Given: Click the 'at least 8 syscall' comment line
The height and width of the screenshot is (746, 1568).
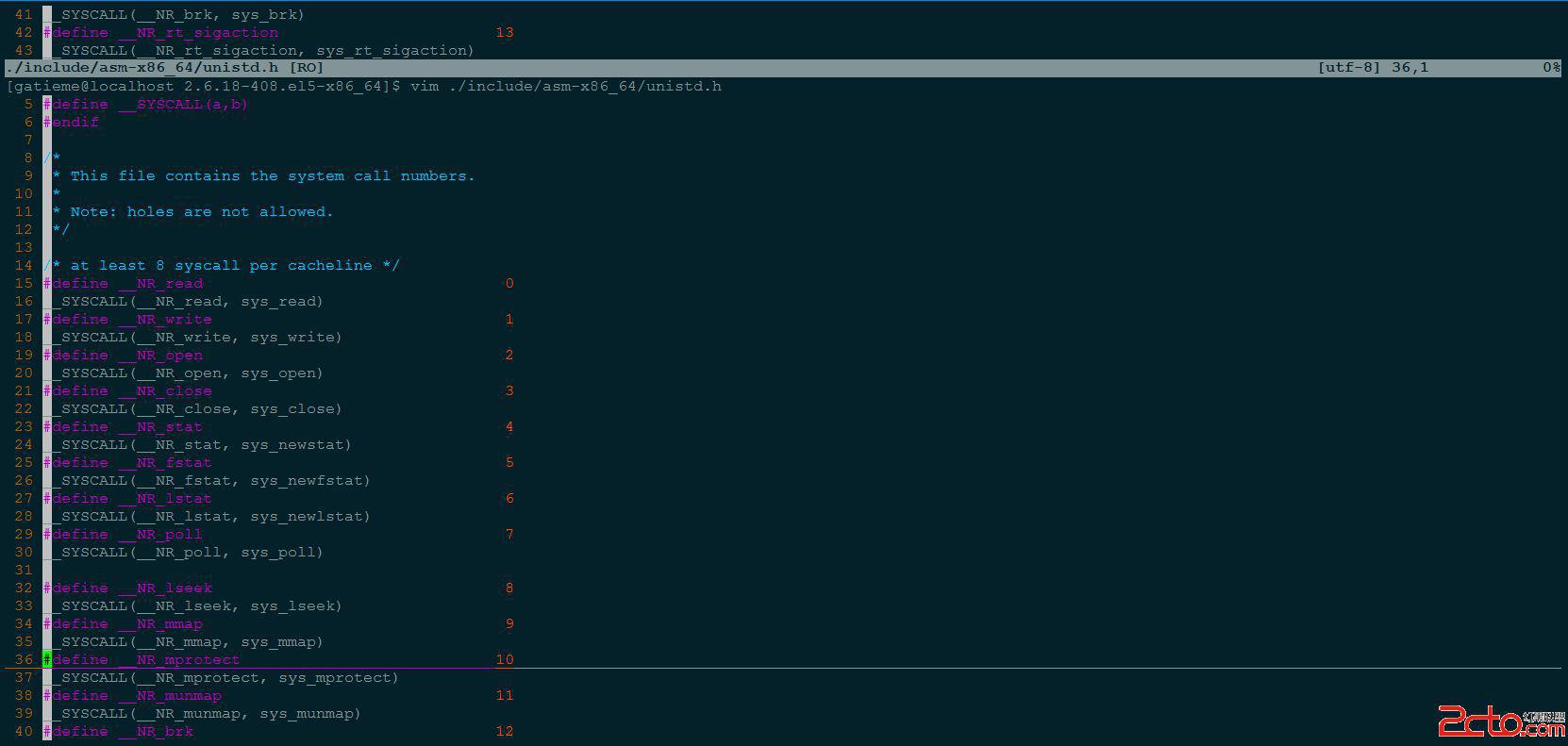Looking at the screenshot, I should (226, 265).
